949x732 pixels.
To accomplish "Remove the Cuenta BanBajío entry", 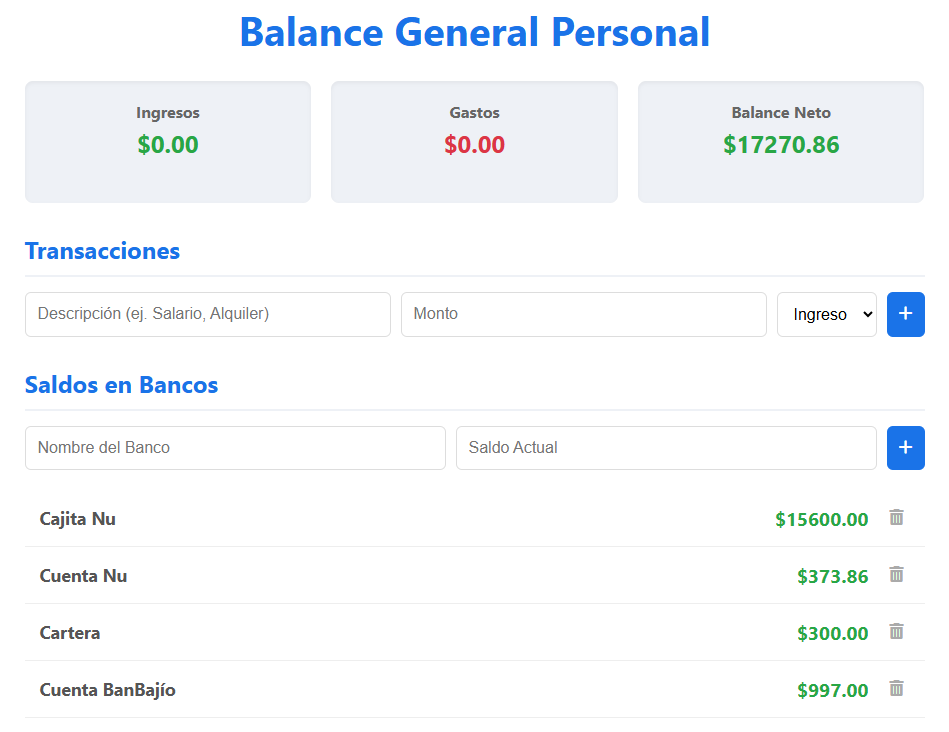I will coord(896,689).
